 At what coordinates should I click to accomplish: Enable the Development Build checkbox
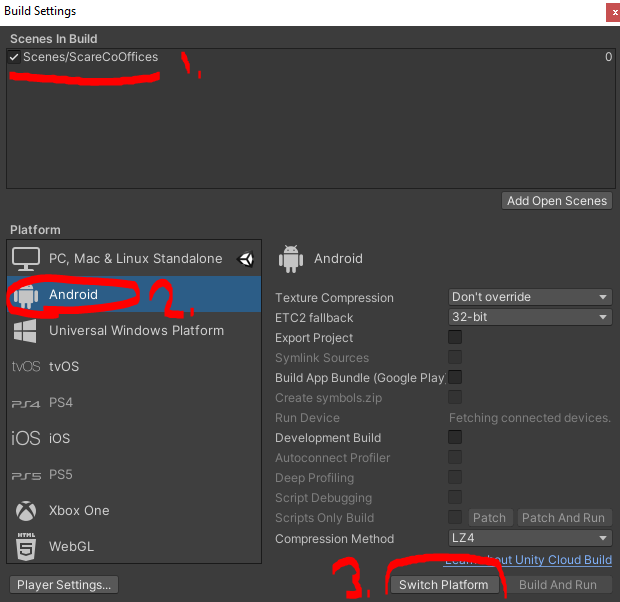pos(455,437)
